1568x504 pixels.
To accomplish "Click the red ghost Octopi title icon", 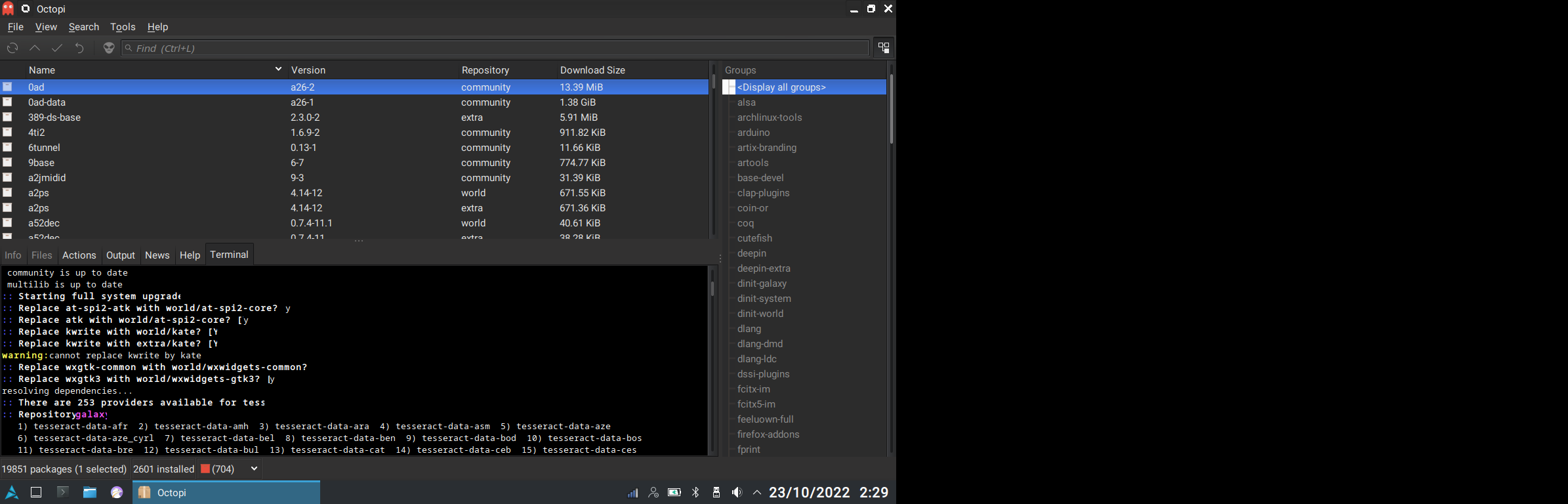I will coord(8,9).
